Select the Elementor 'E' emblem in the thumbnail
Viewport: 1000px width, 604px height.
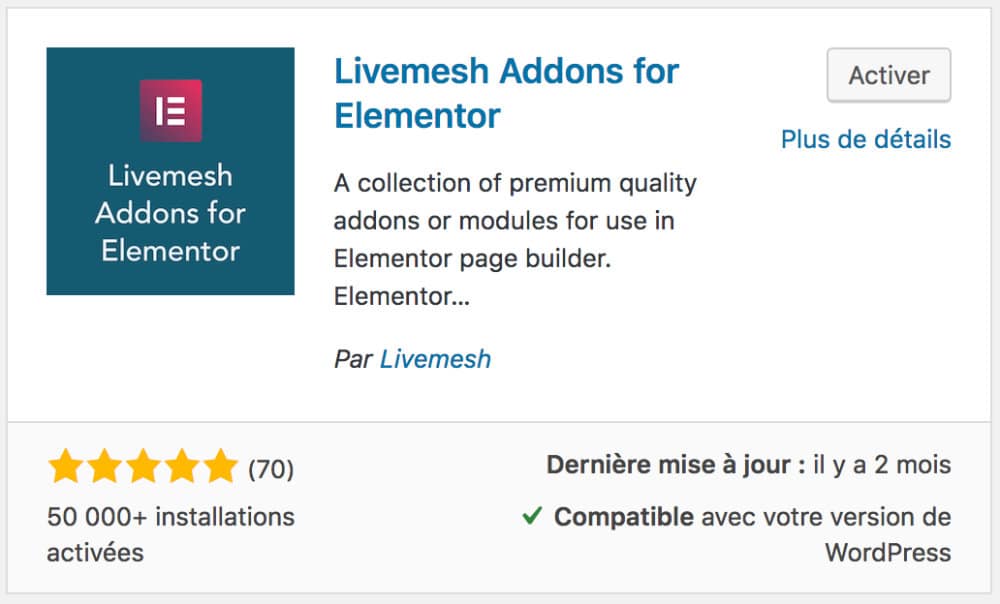point(170,108)
